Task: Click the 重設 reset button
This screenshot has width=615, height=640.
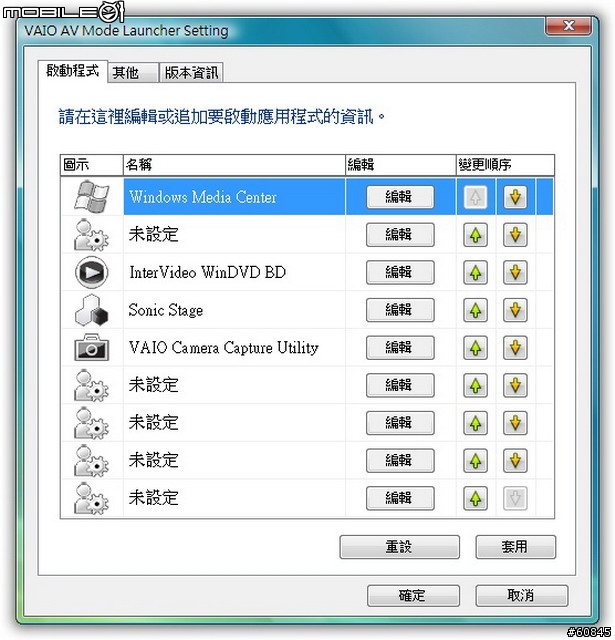Action: point(400,547)
